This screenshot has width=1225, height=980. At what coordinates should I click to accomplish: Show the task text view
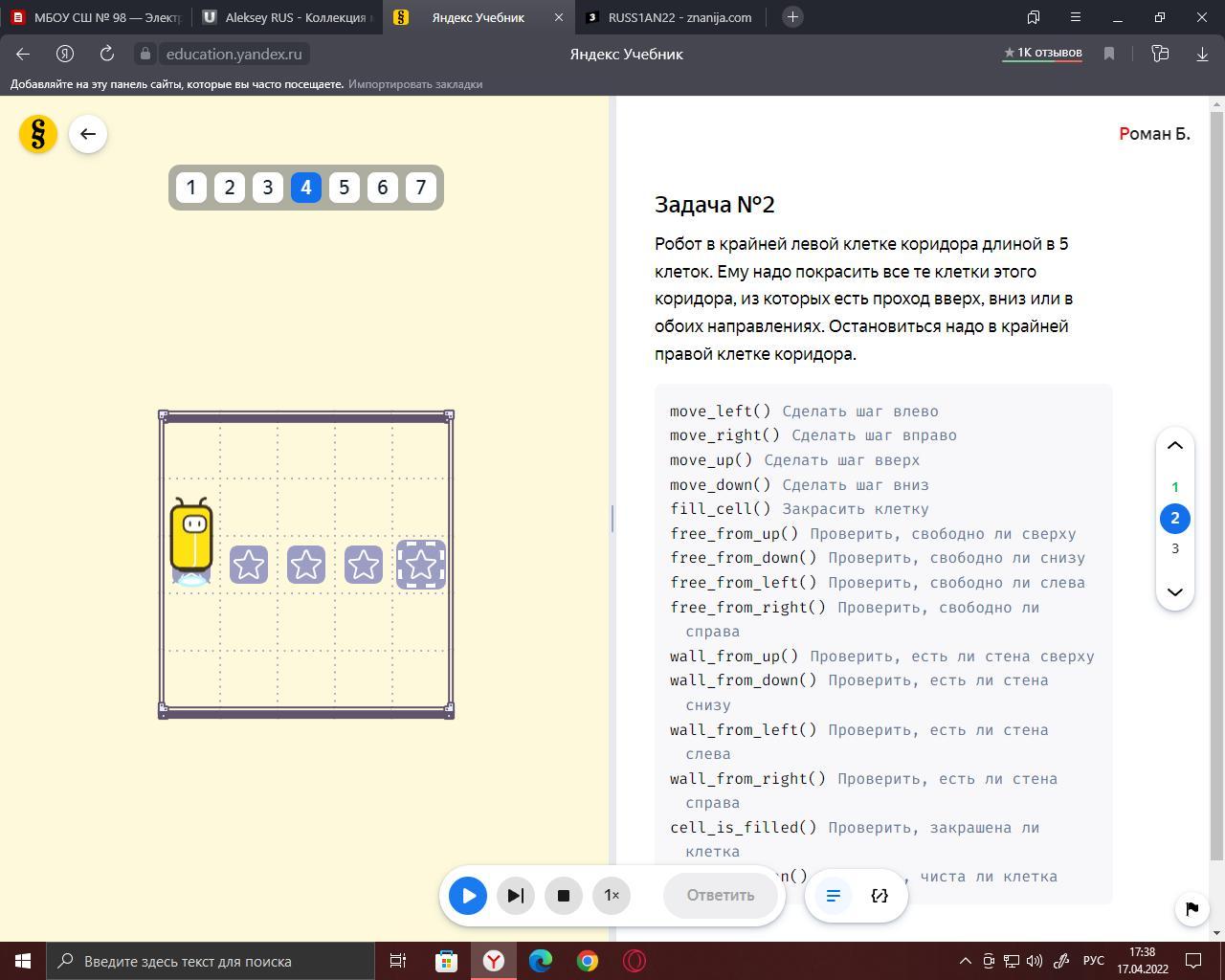(834, 896)
